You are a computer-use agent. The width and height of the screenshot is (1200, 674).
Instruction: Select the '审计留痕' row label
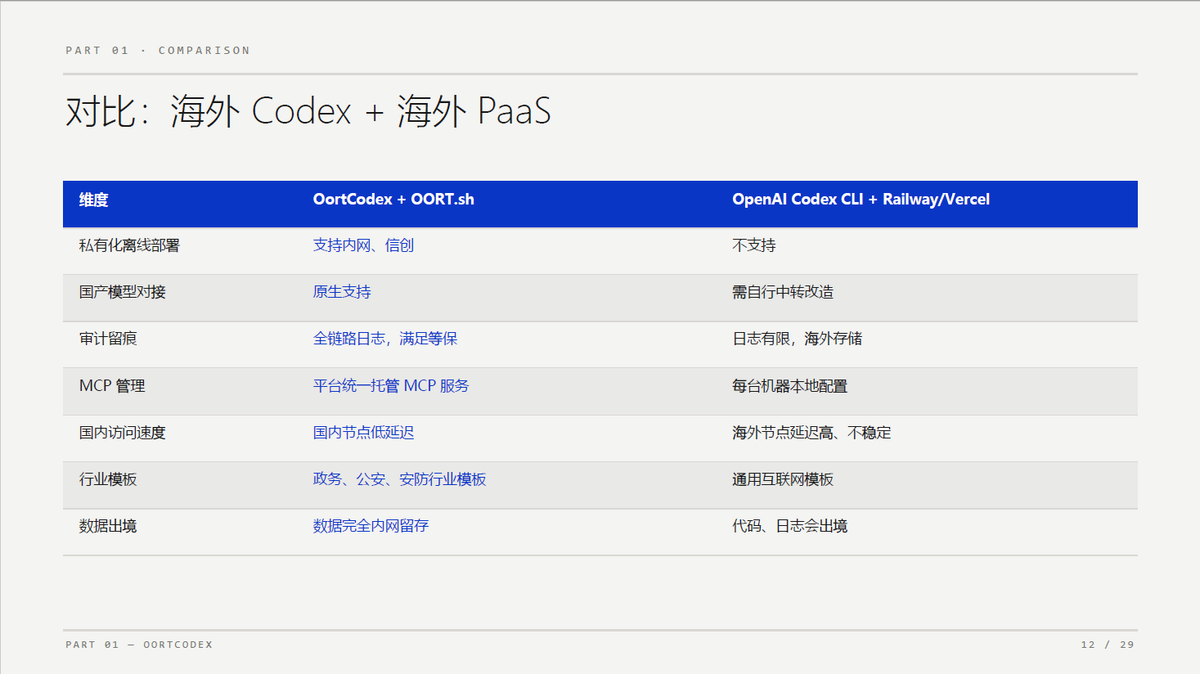point(108,339)
